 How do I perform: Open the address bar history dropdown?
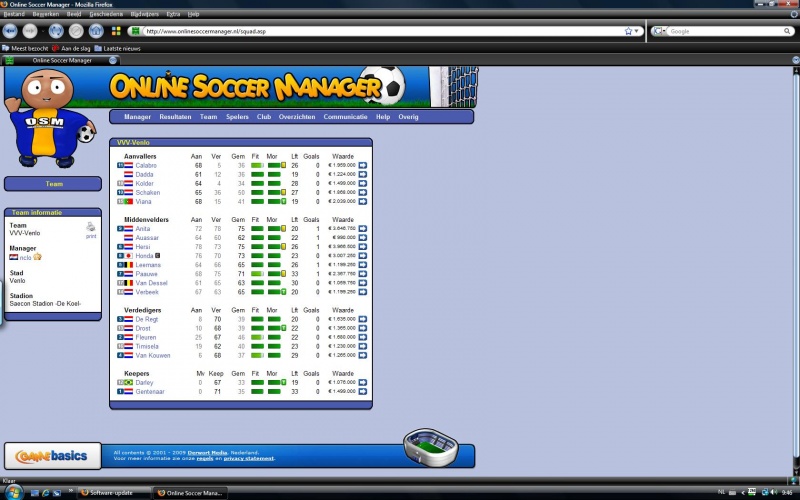point(637,31)
